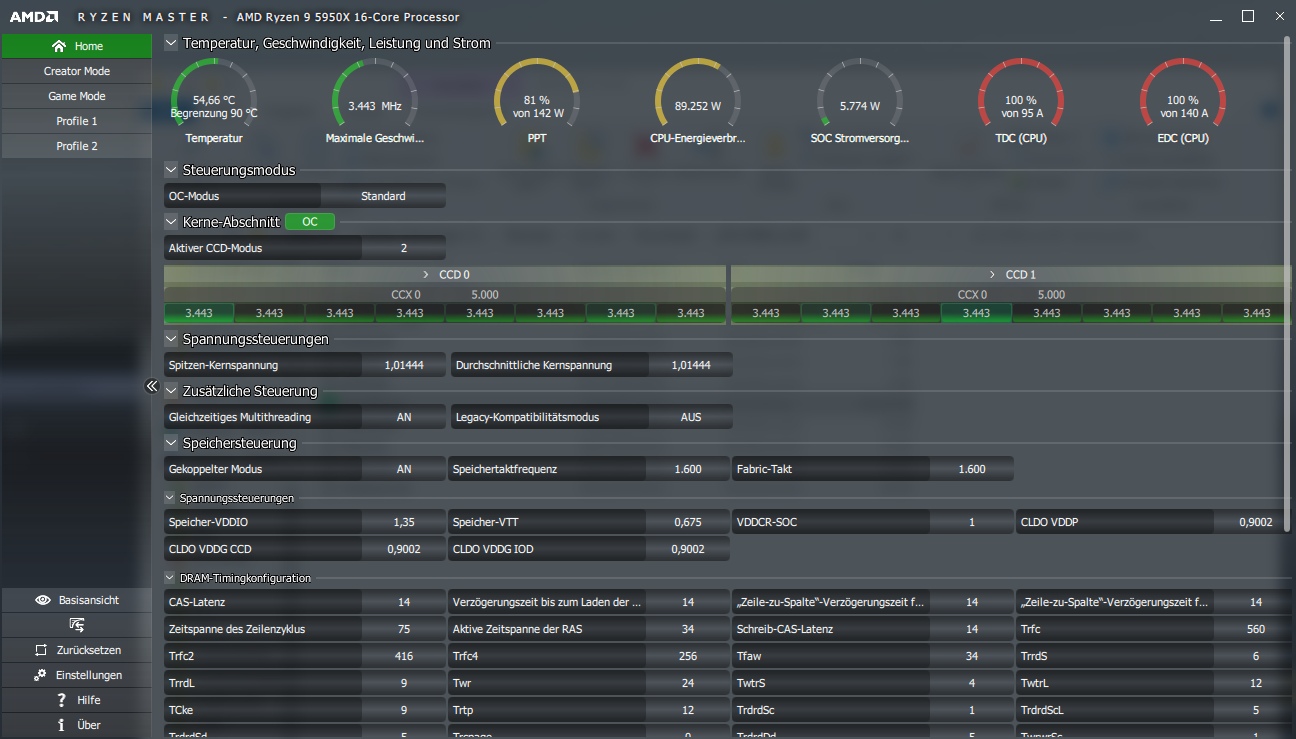Viewport: 1296px width, 739px height.
Task: Click the Hilfe question mark icon
Action: click(x=61, y=700)
